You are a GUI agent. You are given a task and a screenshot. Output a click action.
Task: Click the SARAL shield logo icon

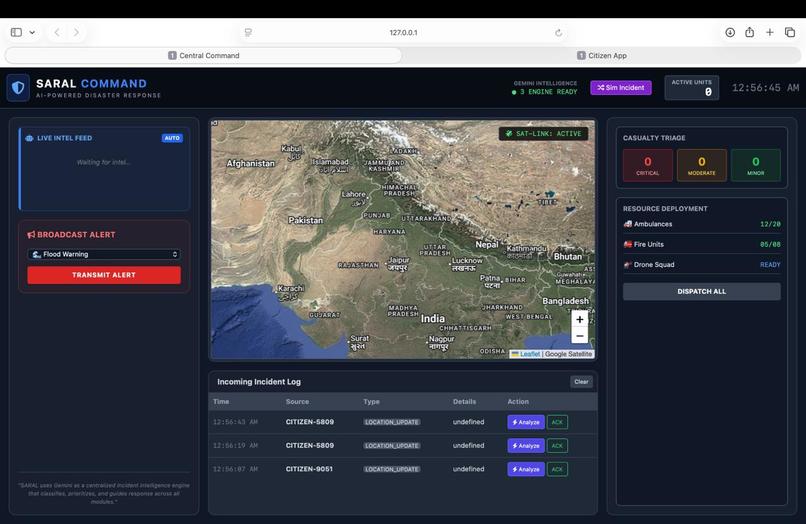(18, 87)
